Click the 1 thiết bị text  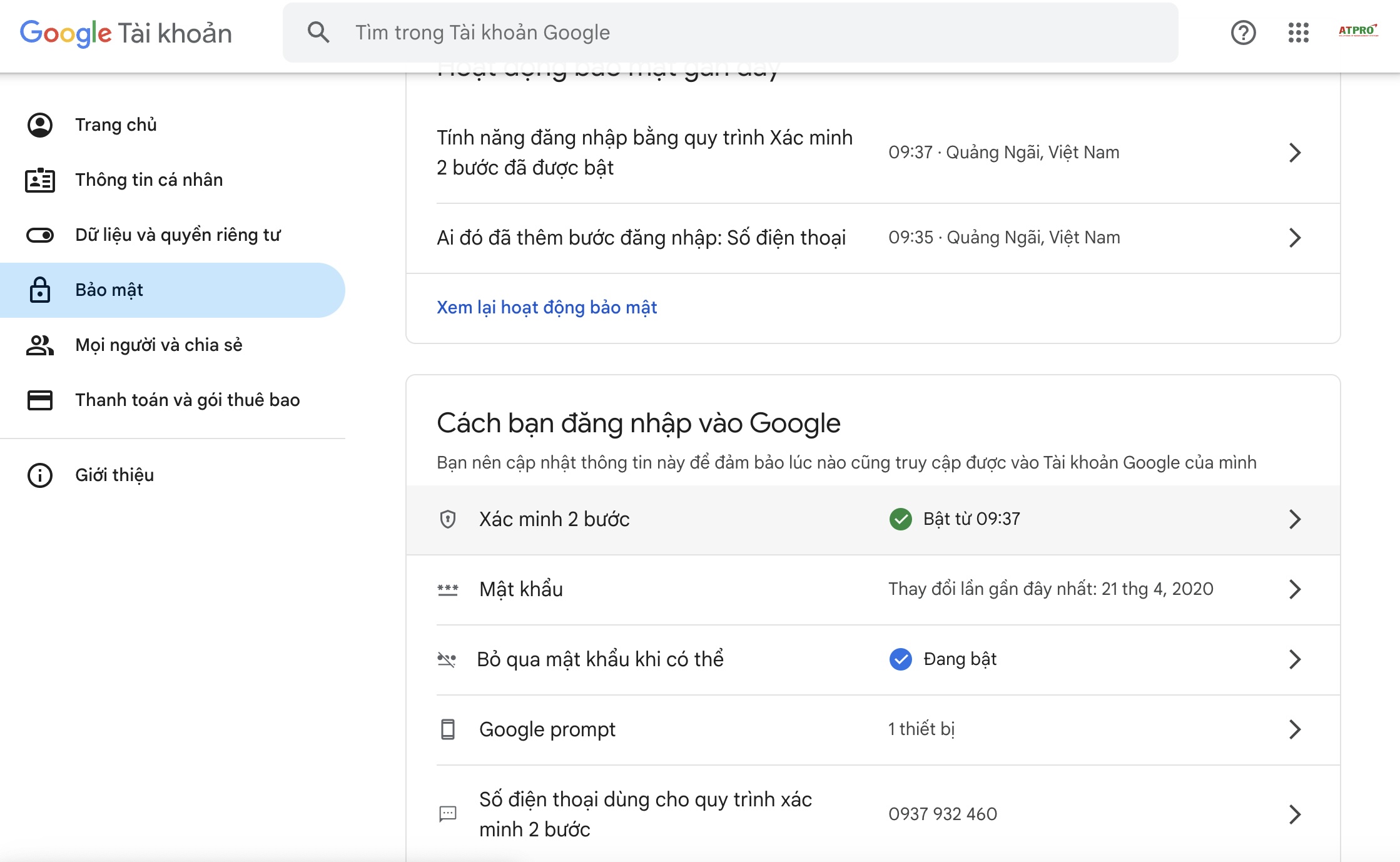921,729
